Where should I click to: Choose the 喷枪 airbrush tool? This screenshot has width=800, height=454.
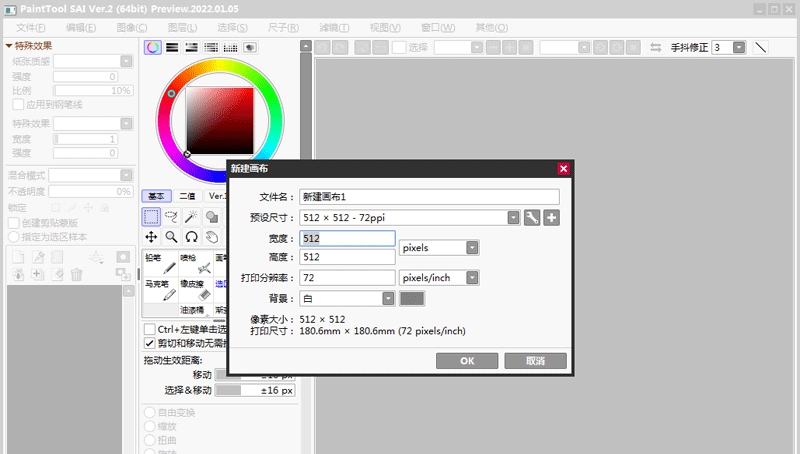195,264
